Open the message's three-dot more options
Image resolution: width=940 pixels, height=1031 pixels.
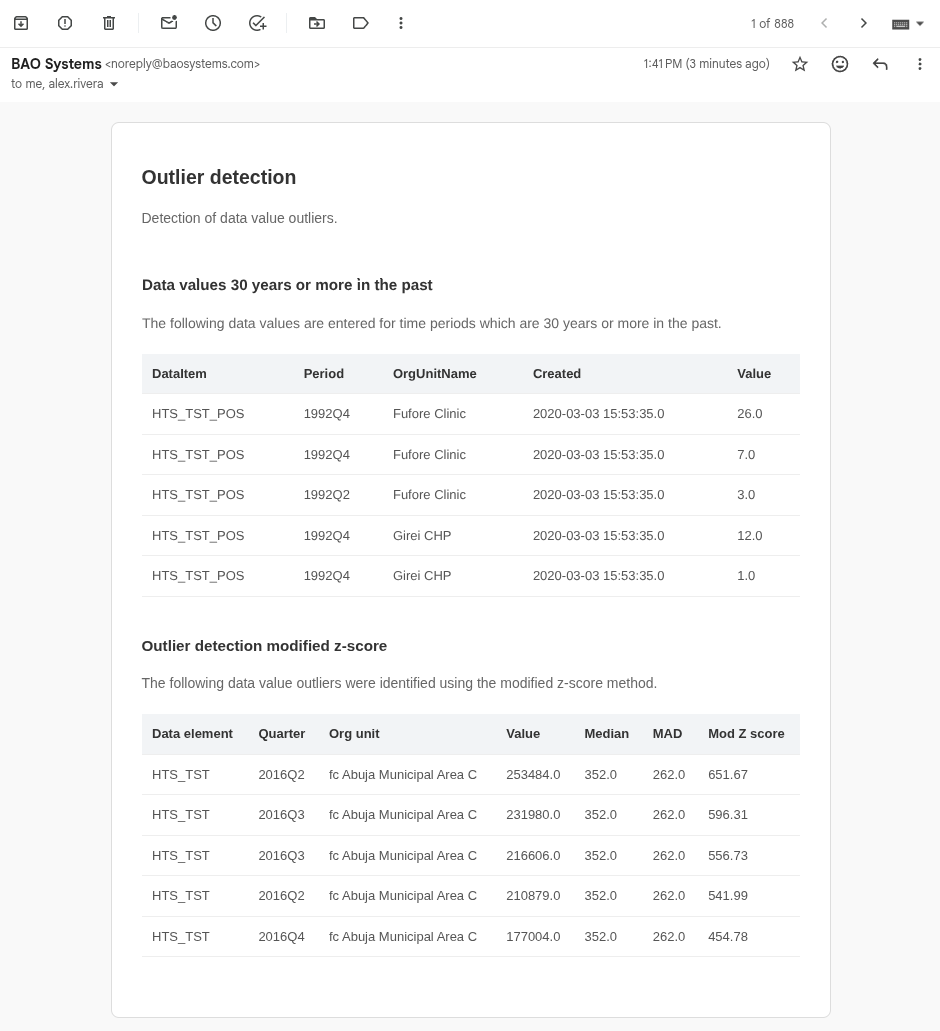click(x=920, y=64)
